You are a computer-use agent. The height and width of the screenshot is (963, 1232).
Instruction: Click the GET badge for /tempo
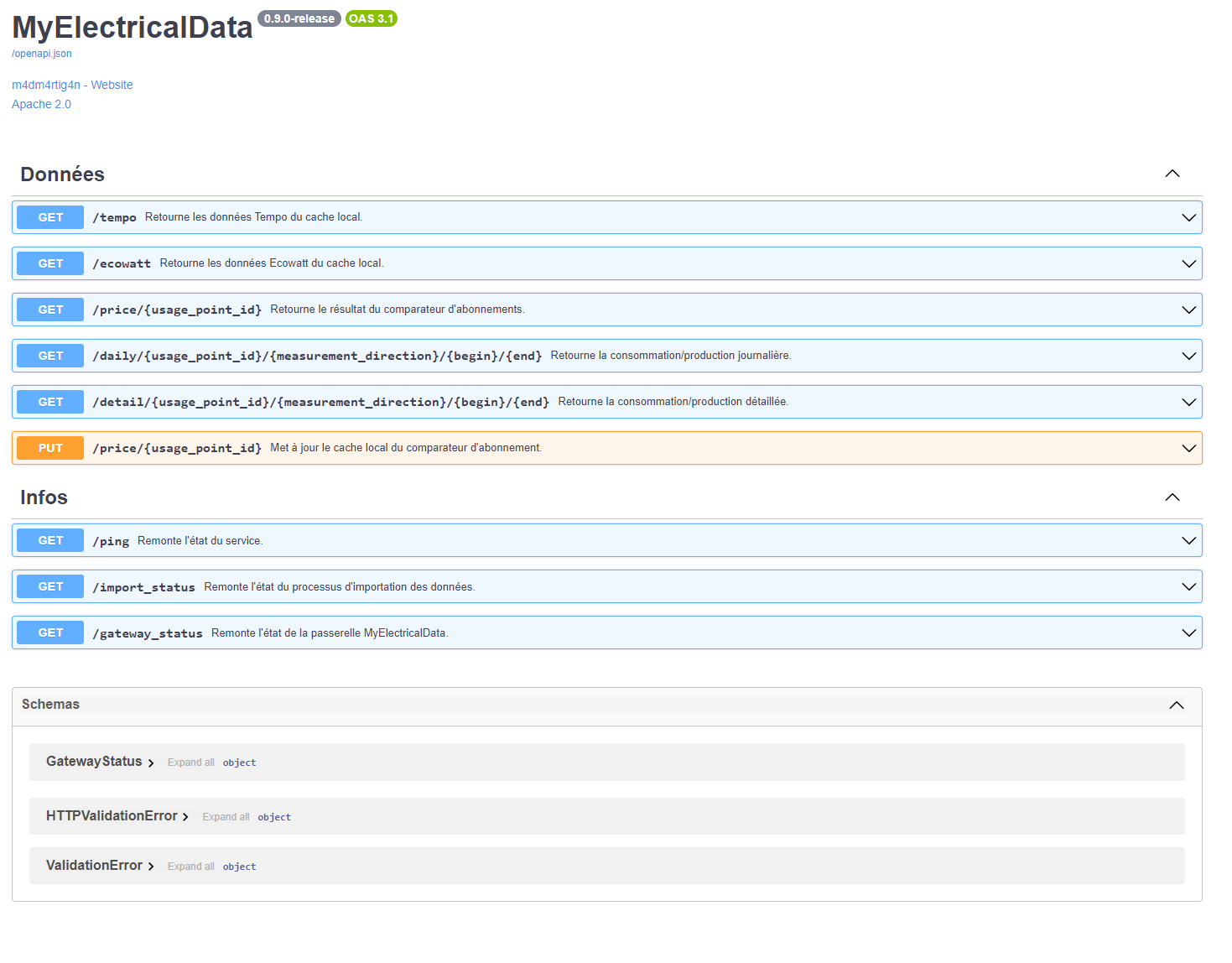click(50, 217)
